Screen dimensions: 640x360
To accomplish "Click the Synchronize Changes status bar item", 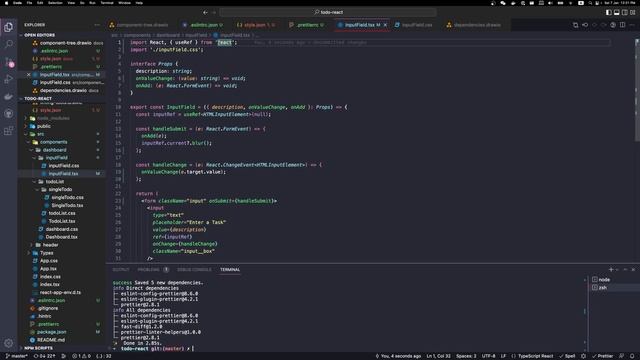I will pos(44,356).
